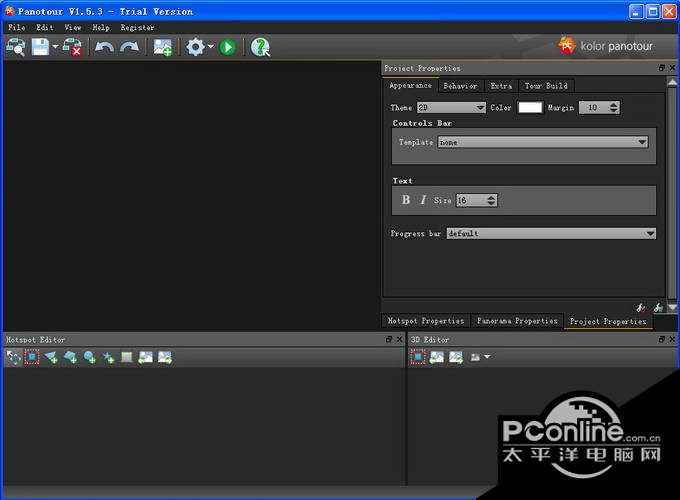Add a polygon hotspot in Hotspot Editor
Image resolution: width=680 pixels, height=500 pixels.
tap(70, 357)
